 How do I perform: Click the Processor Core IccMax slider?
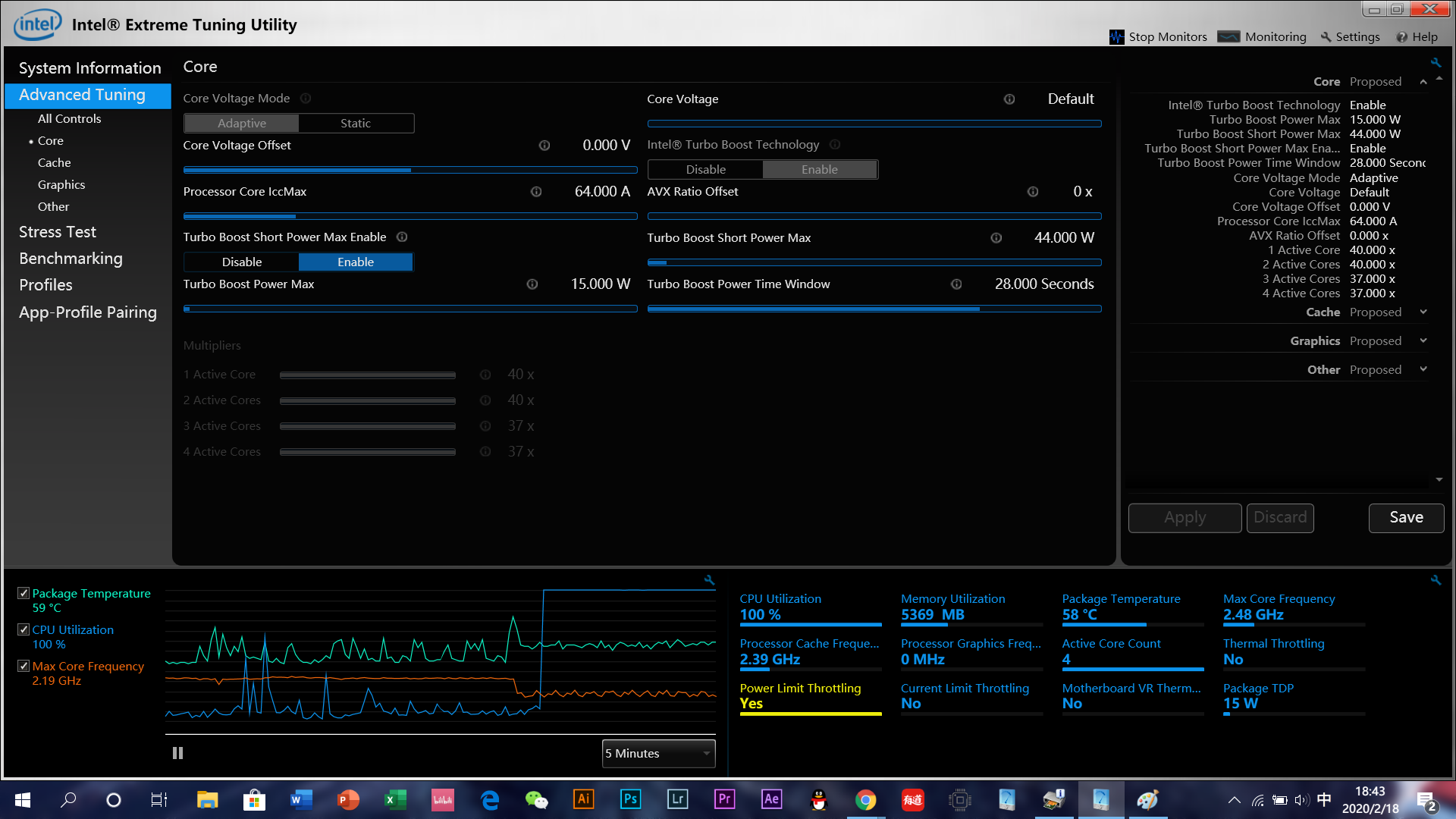coord(410,216)
